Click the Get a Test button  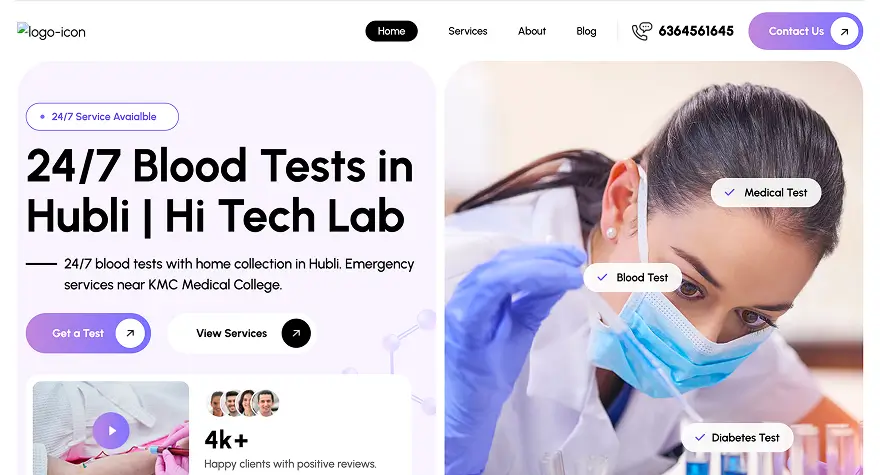(88, 333)
